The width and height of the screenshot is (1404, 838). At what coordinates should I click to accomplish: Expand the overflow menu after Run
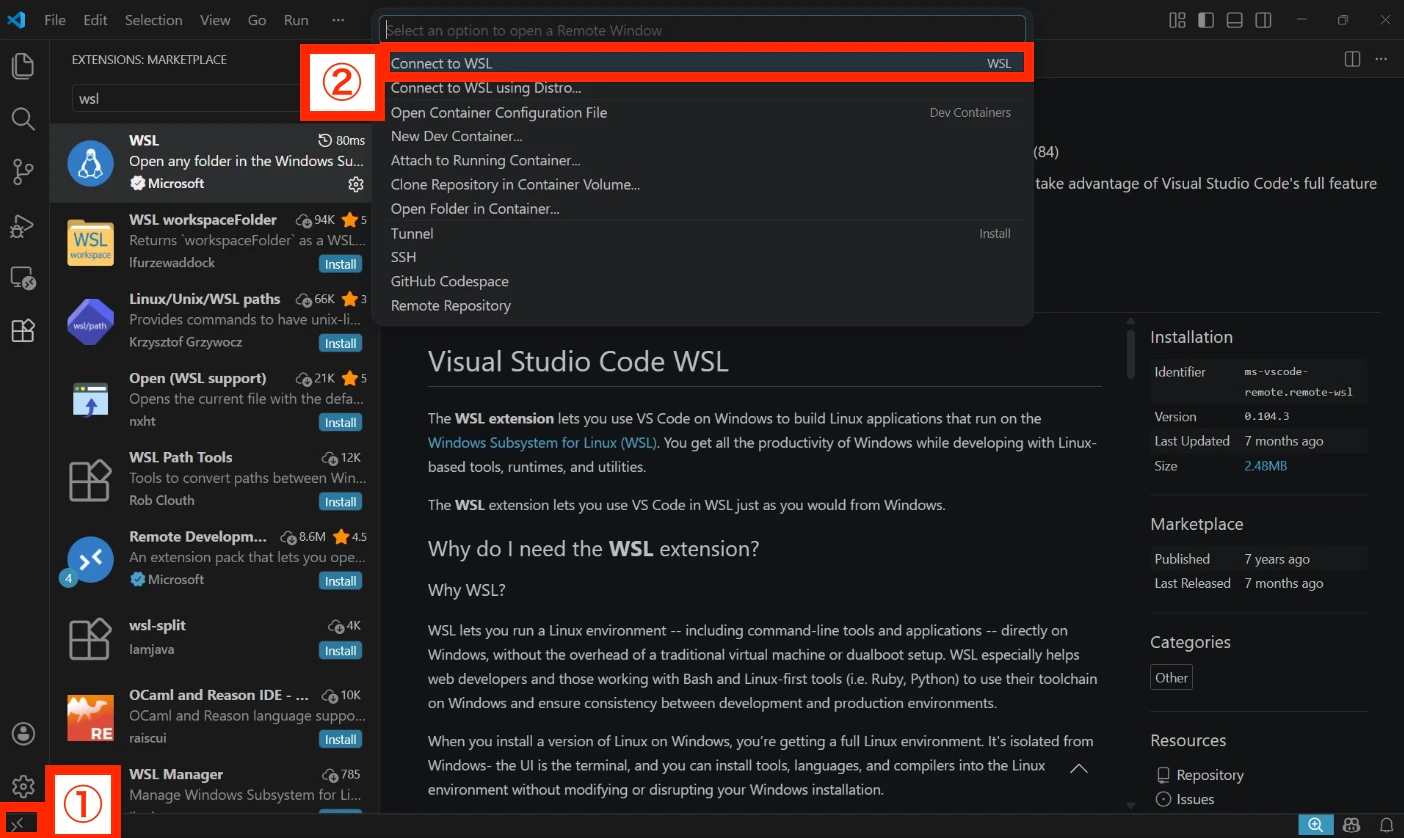tap(338, 20)
